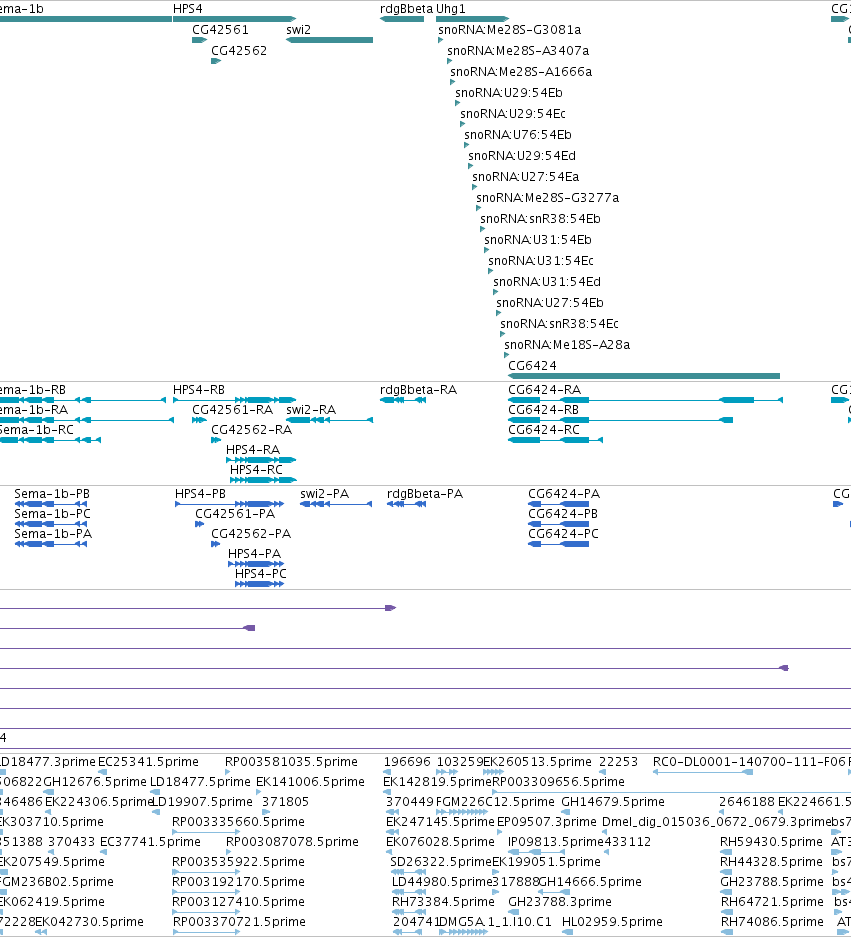Click the CG6424 gene bar
The height and width of the screenshot is (937, 851).
tap(644, 376)
